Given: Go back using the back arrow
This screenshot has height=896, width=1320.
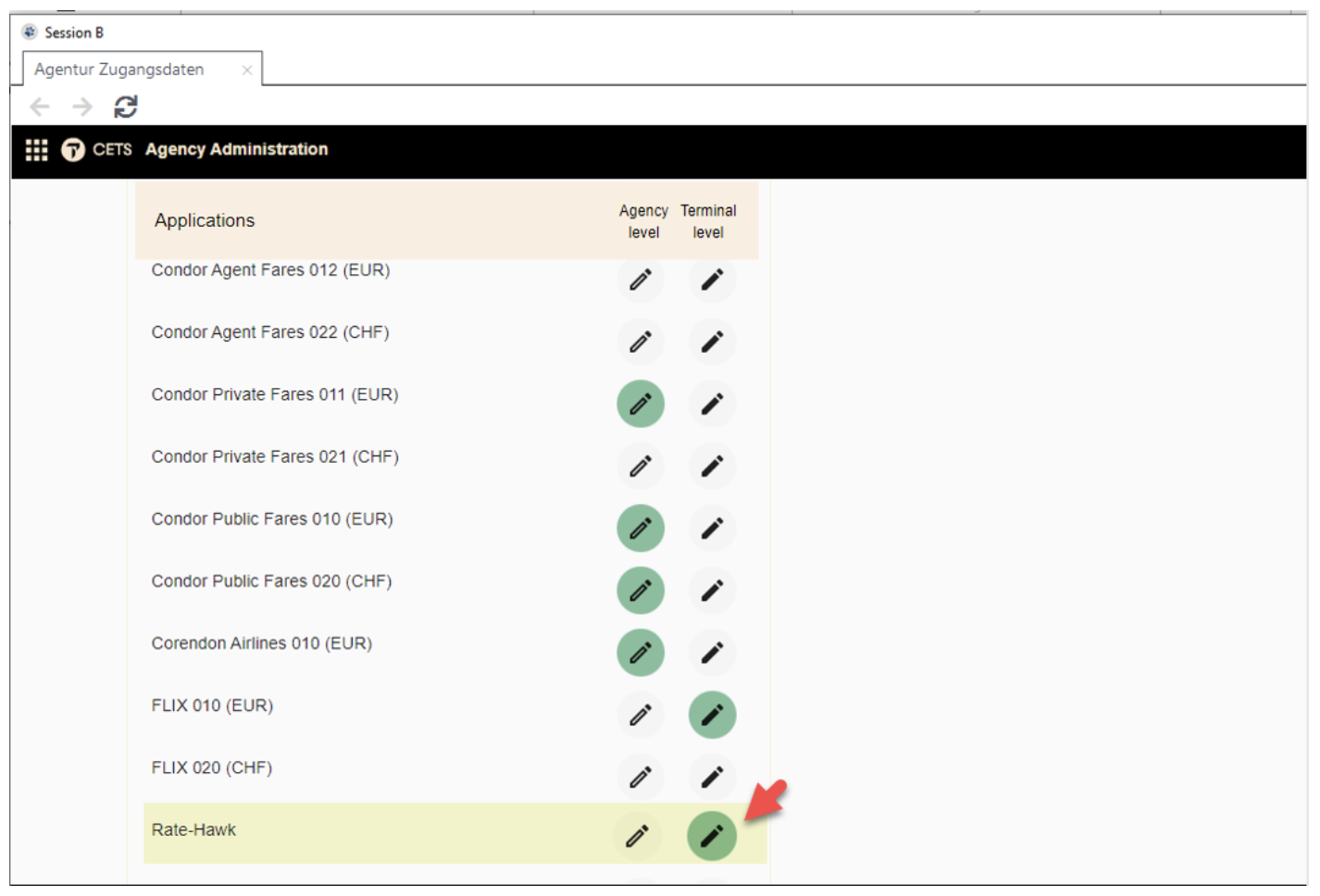Looking at the screenshot, I should pyautogui.click(x=40, y=107).
